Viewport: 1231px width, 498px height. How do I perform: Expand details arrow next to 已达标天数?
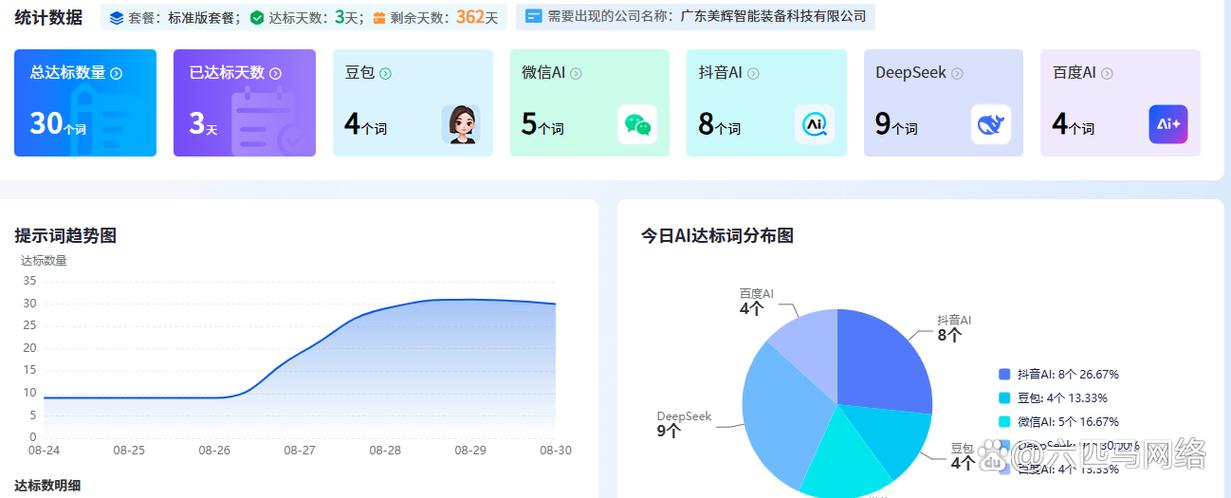tap(275, 73)
